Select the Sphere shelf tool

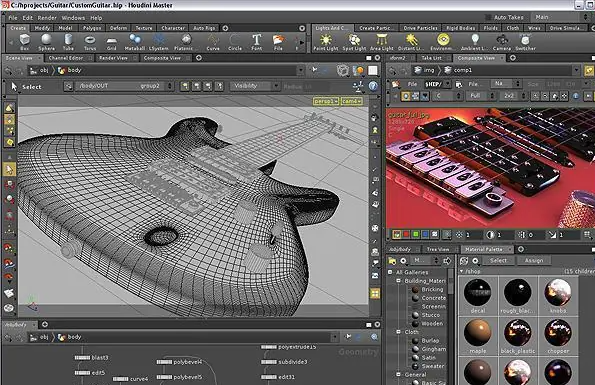pyautogui.click(x=46, y=42)
